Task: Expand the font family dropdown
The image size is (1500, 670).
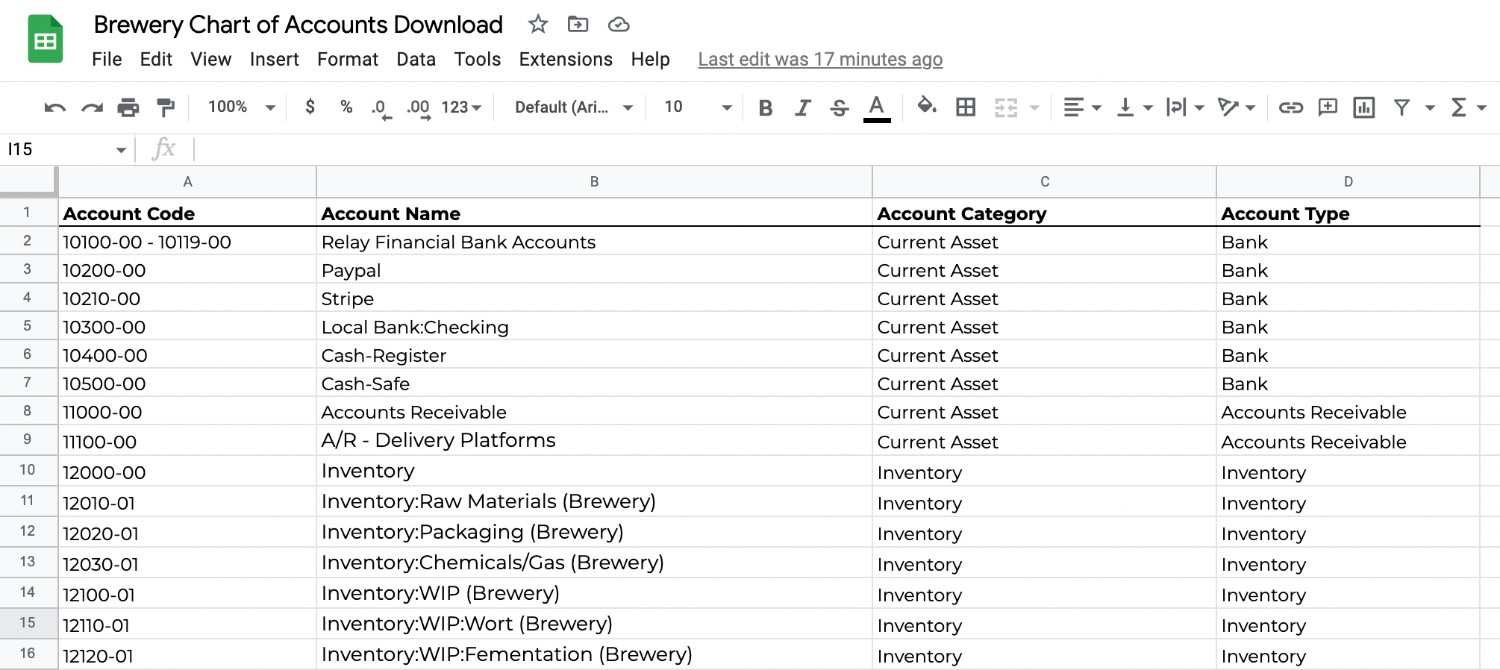Action: point(573,107)
